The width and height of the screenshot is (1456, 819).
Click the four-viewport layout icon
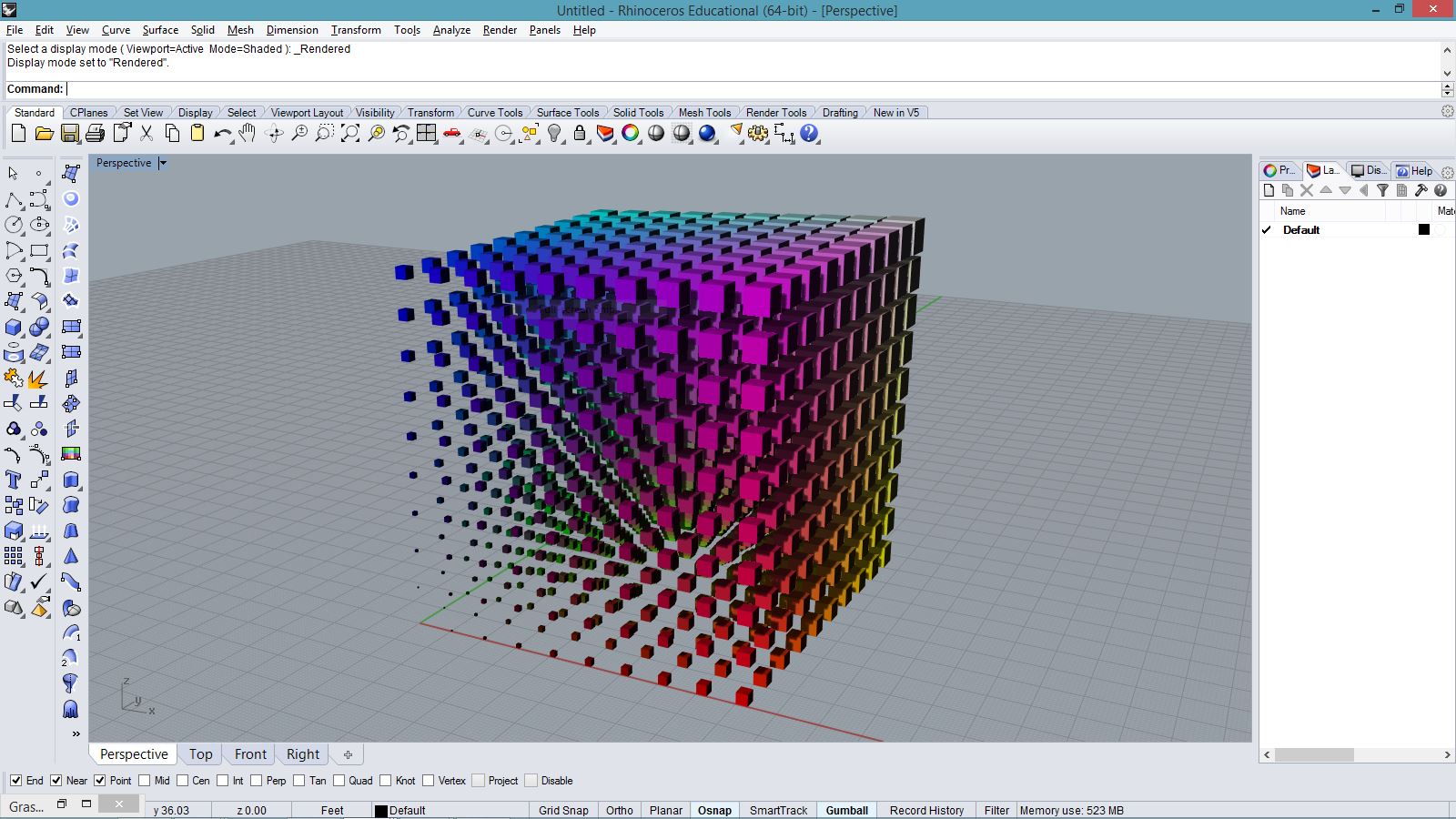point(427,134)
